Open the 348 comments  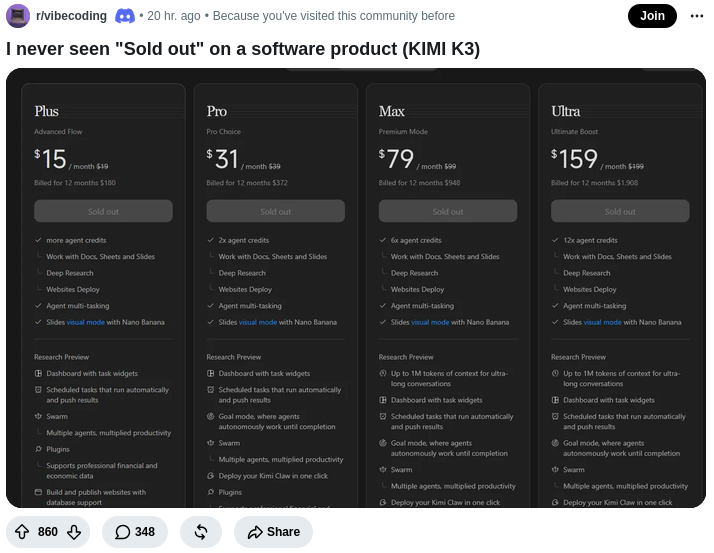(135, 532)
